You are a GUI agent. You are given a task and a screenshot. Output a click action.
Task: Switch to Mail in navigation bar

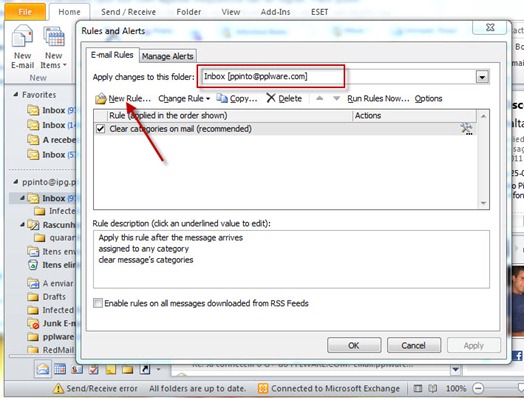pyautogui.click(x=43, y=369)
